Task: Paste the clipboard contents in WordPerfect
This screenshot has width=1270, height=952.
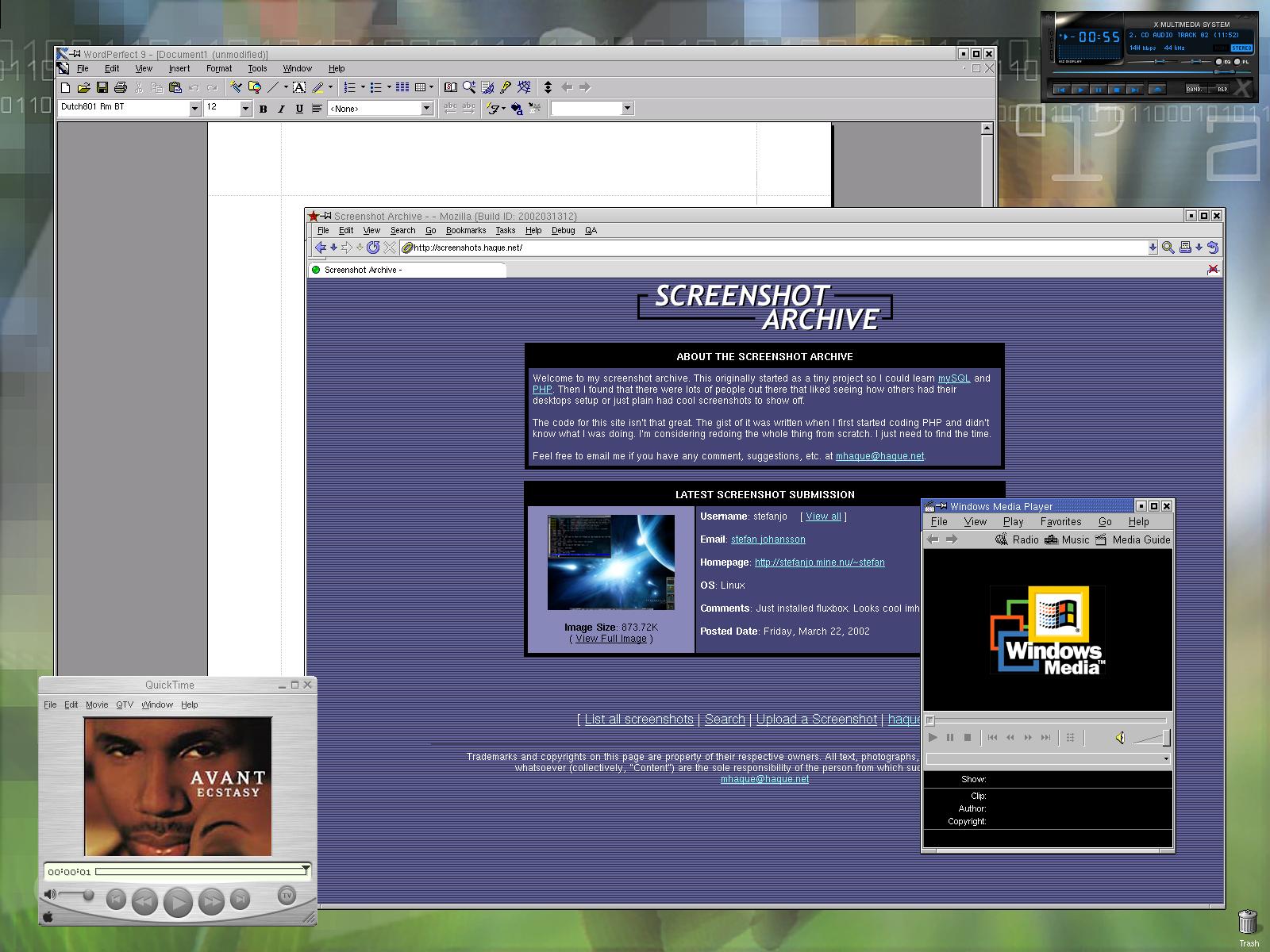Action: point(175,87)
